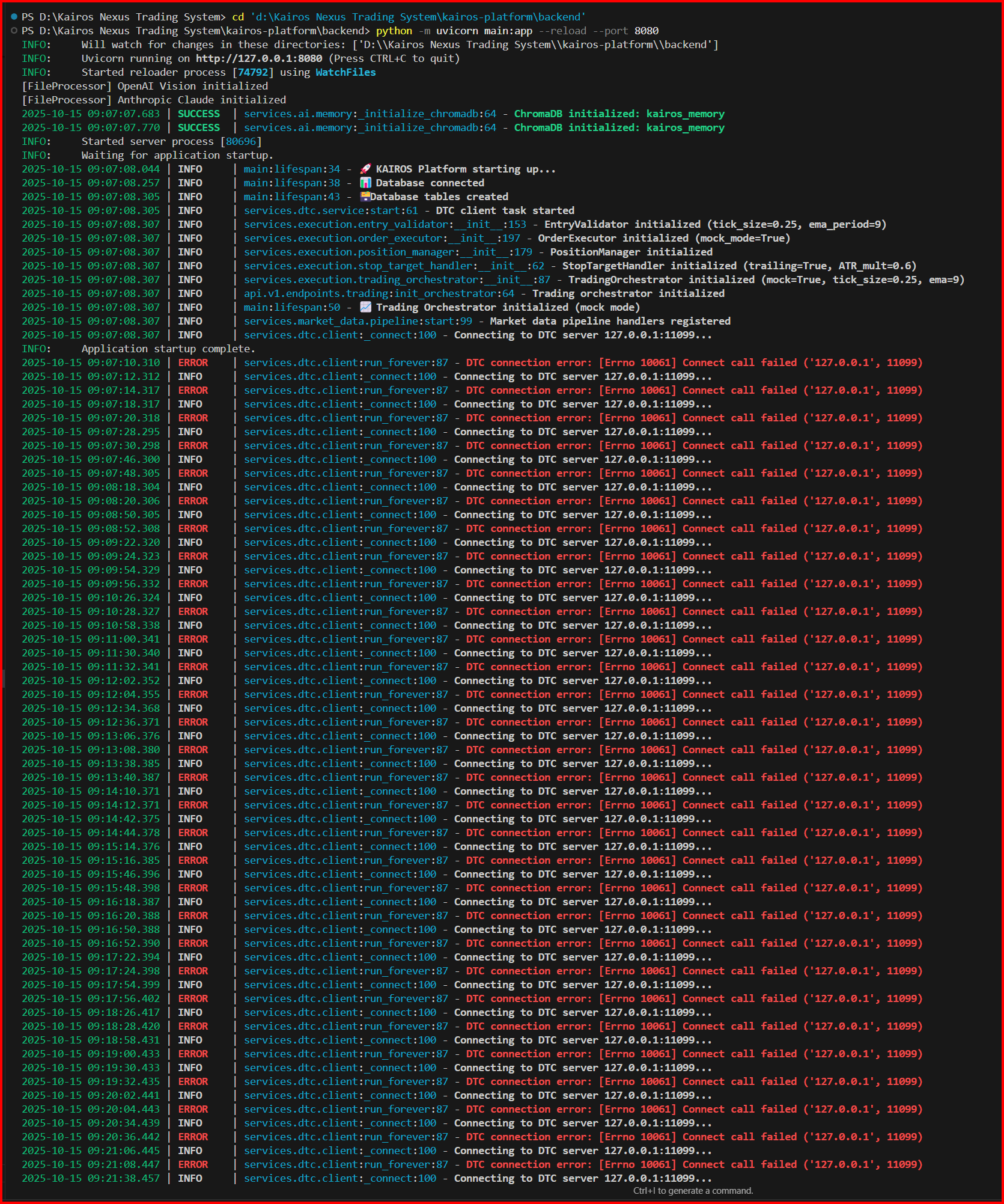
Task: Click the bar chart emoji before Database connected
Action: pyautogui.click(x=365, y=183)
